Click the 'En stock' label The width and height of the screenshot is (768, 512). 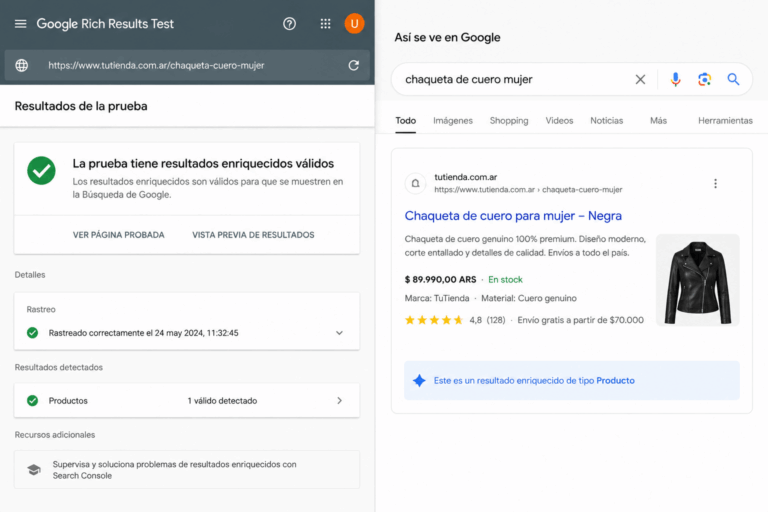click(x=505, y=279)
